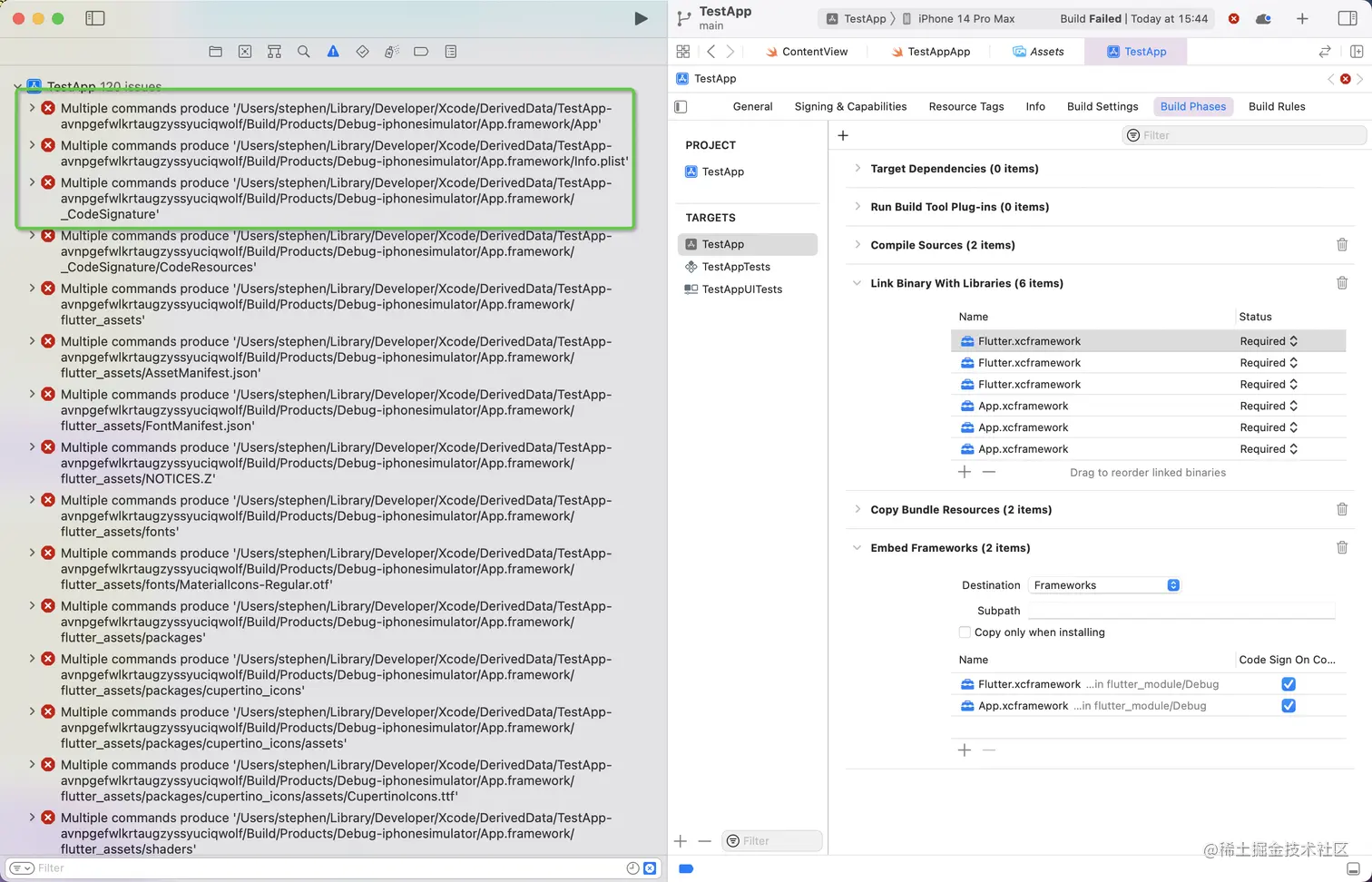The width and height of the screenshot is (1372, 882).
Task: Add an editor on the right
Action: pyautogui.click(x=1357, y=52)
